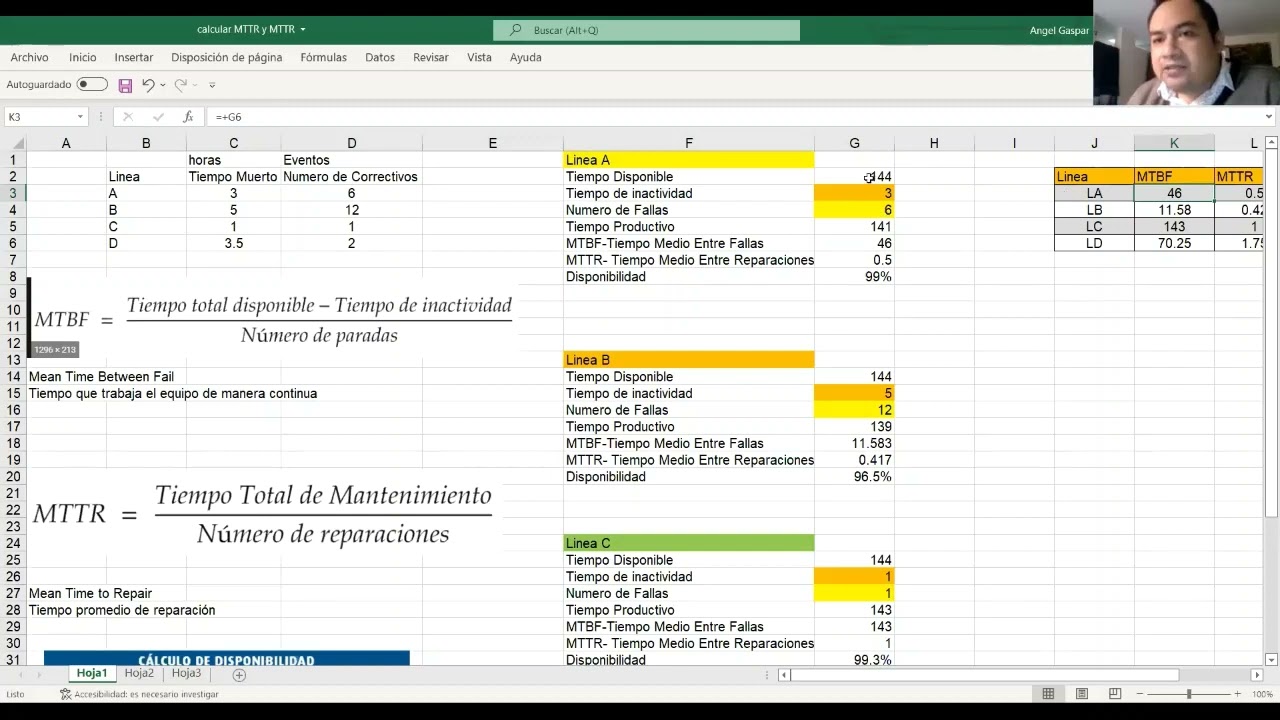This screenshot has height=720, width=1280.
Task: Click the Undo arrow icon
Action: pyautogui.click(x=148, y=85)
